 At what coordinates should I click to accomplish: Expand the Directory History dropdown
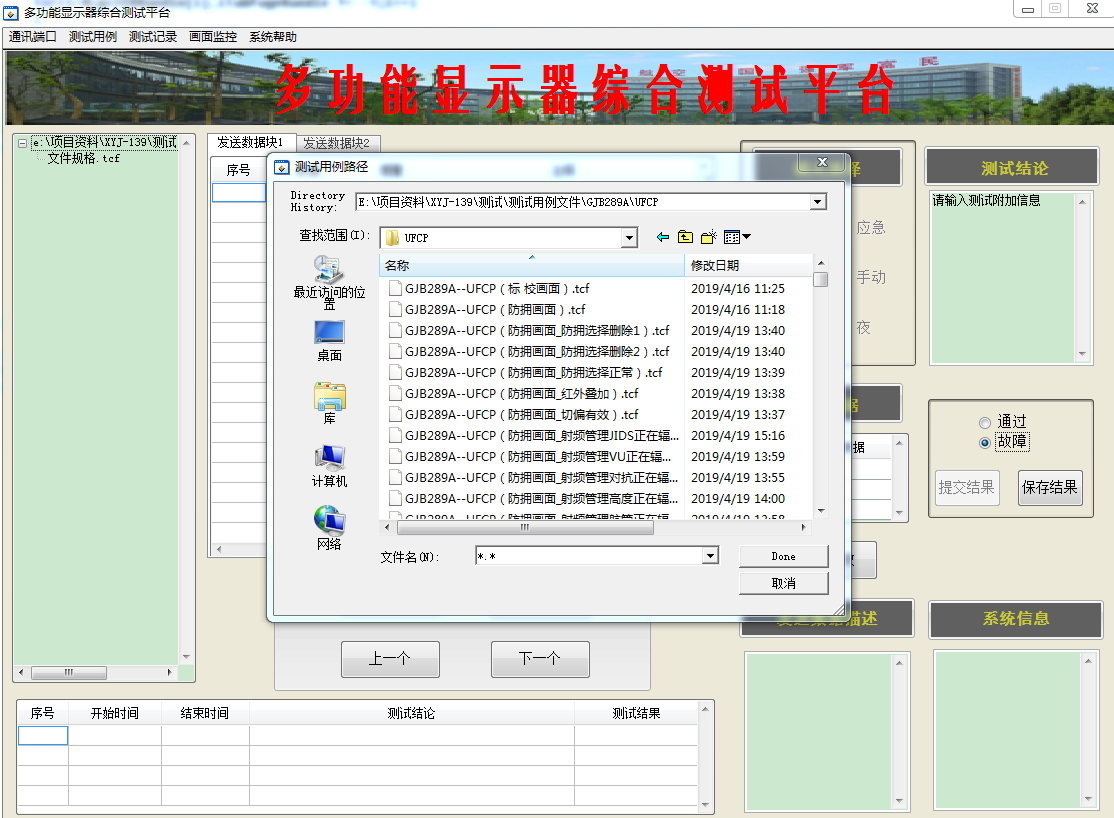tap(818, 203)
